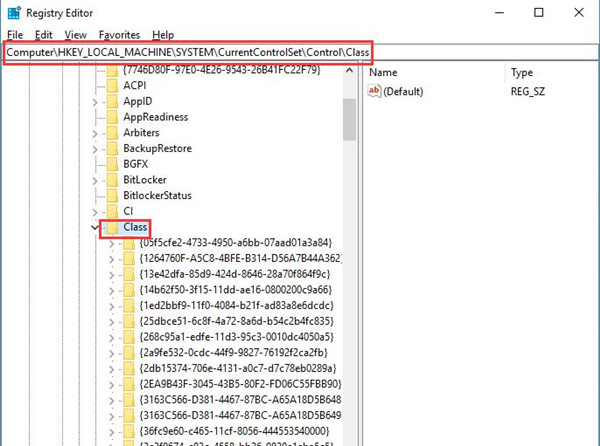This screenshot has height=446, width=600.
Task: Click folder icon of {05f5cfe2-4733-4950-a6bb-07aad01a3a84}
Action: (129, 243)
